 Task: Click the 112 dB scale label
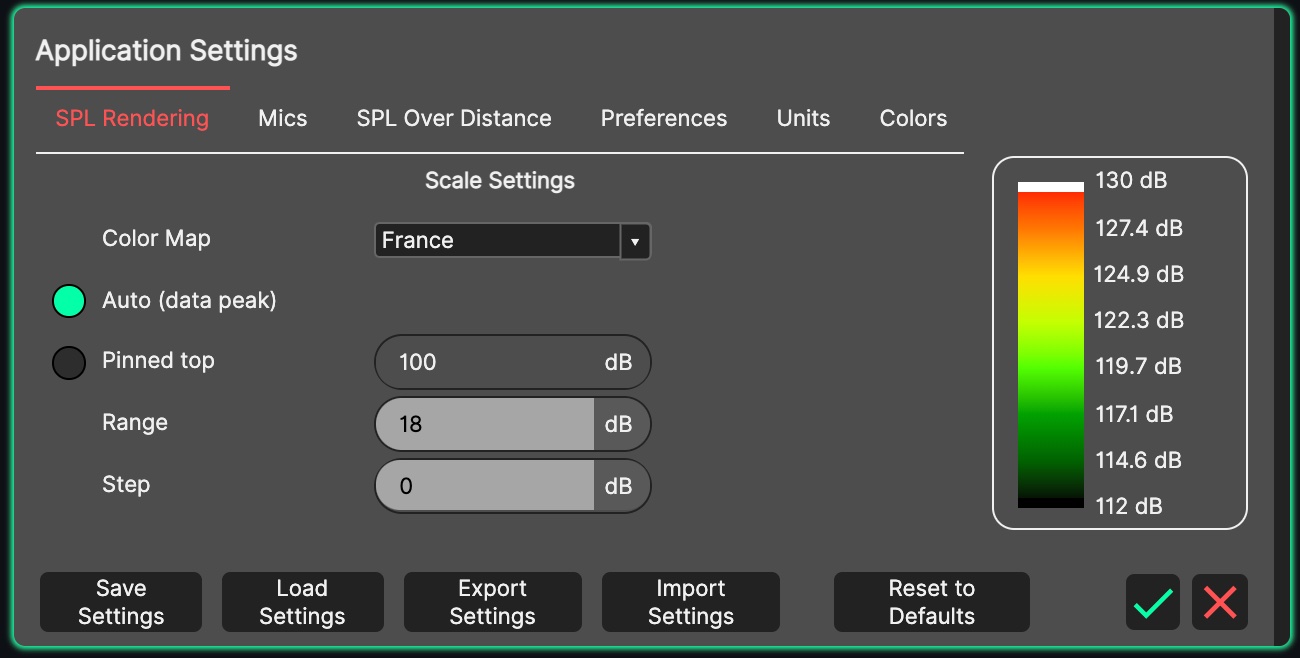point(1129,507)
